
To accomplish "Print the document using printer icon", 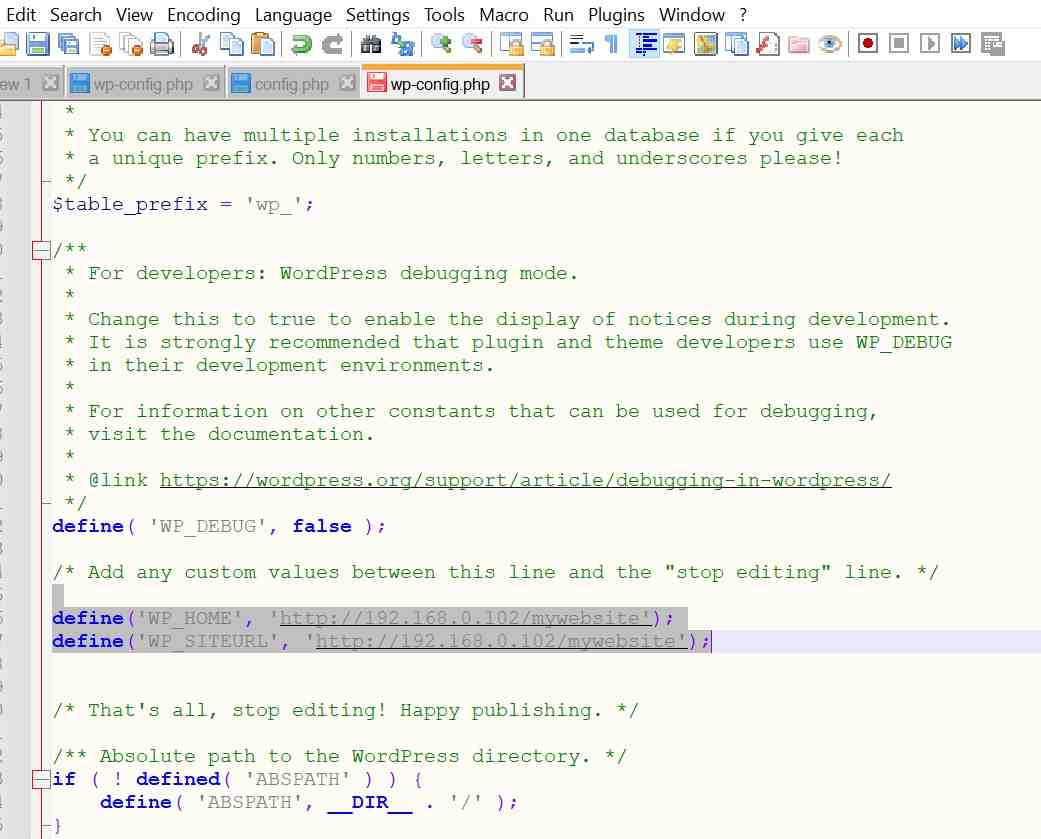I will tap(161, 44).
